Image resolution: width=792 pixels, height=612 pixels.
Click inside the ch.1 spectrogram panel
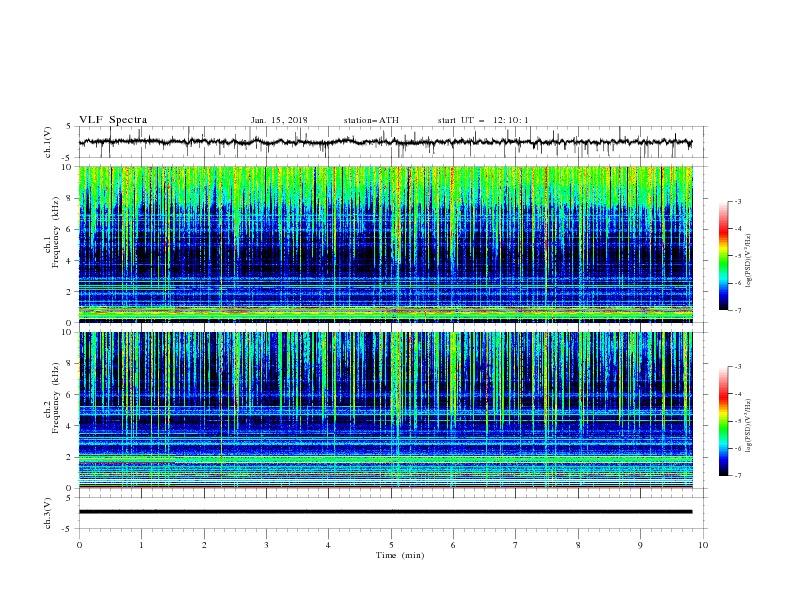[x=385, y=244]
